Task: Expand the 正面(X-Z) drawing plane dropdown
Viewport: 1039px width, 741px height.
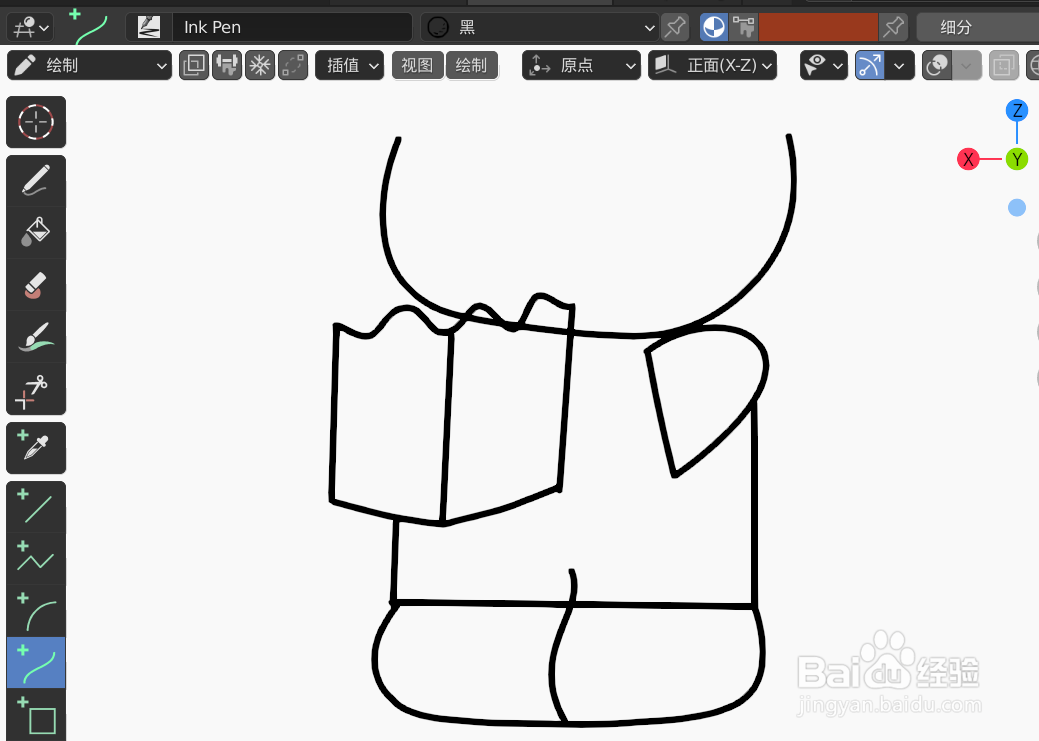Action: point(712,65)
